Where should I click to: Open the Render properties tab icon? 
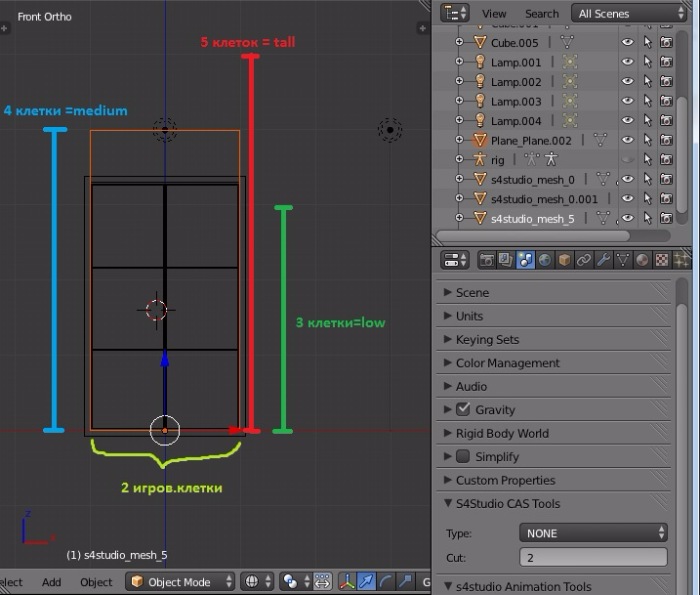(487, 260)
